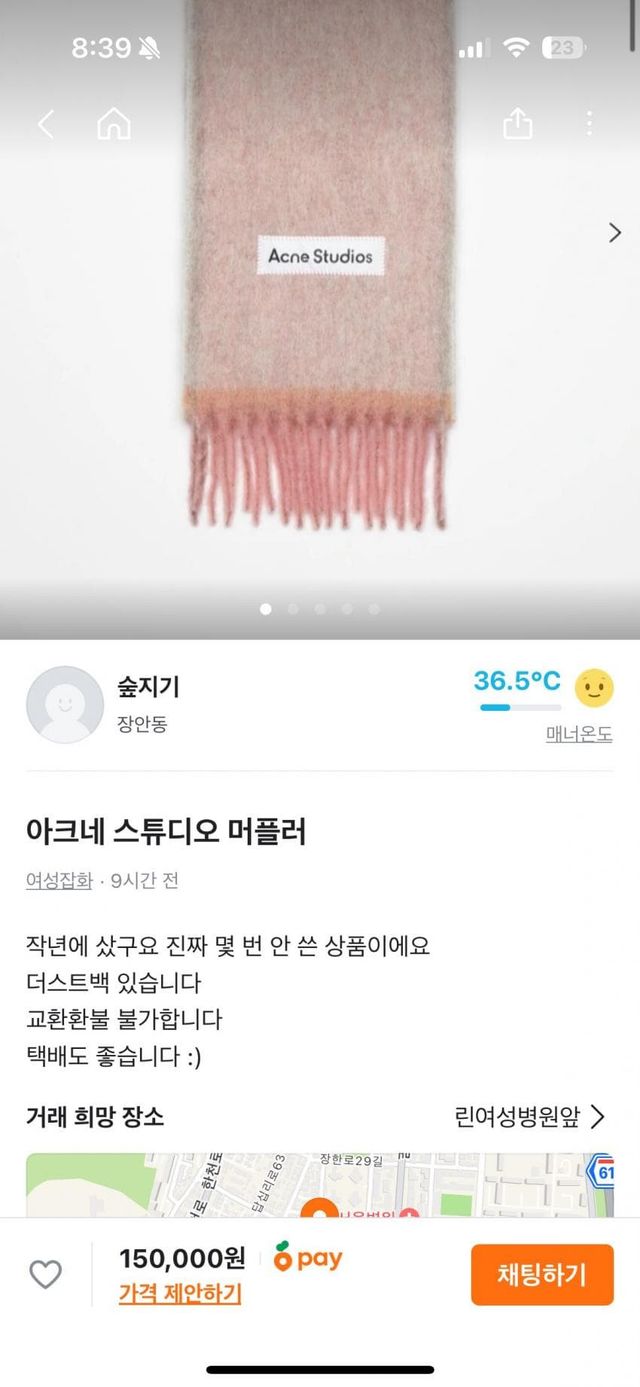Open seller's default profile avatar
This screenshot has height=1387, width=640.
coord(64,704)
